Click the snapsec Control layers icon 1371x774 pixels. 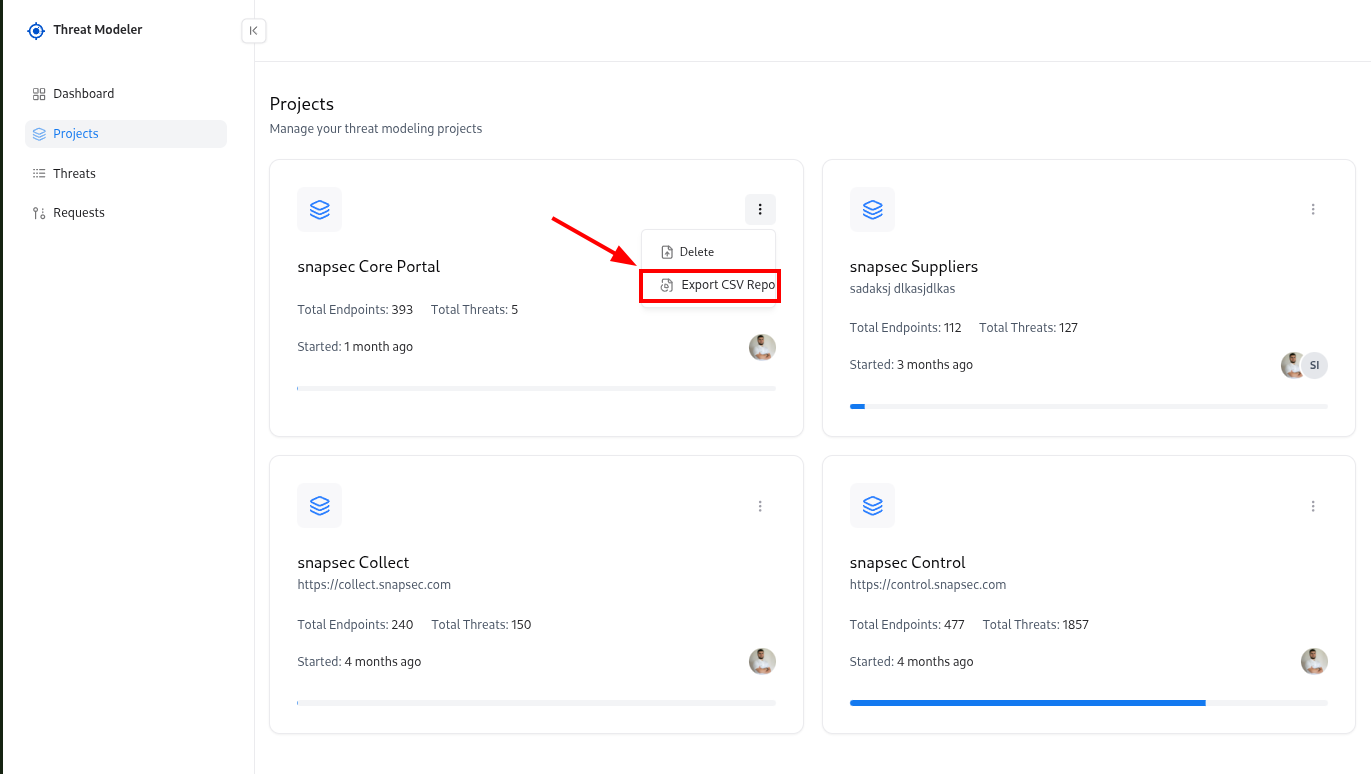872,506
